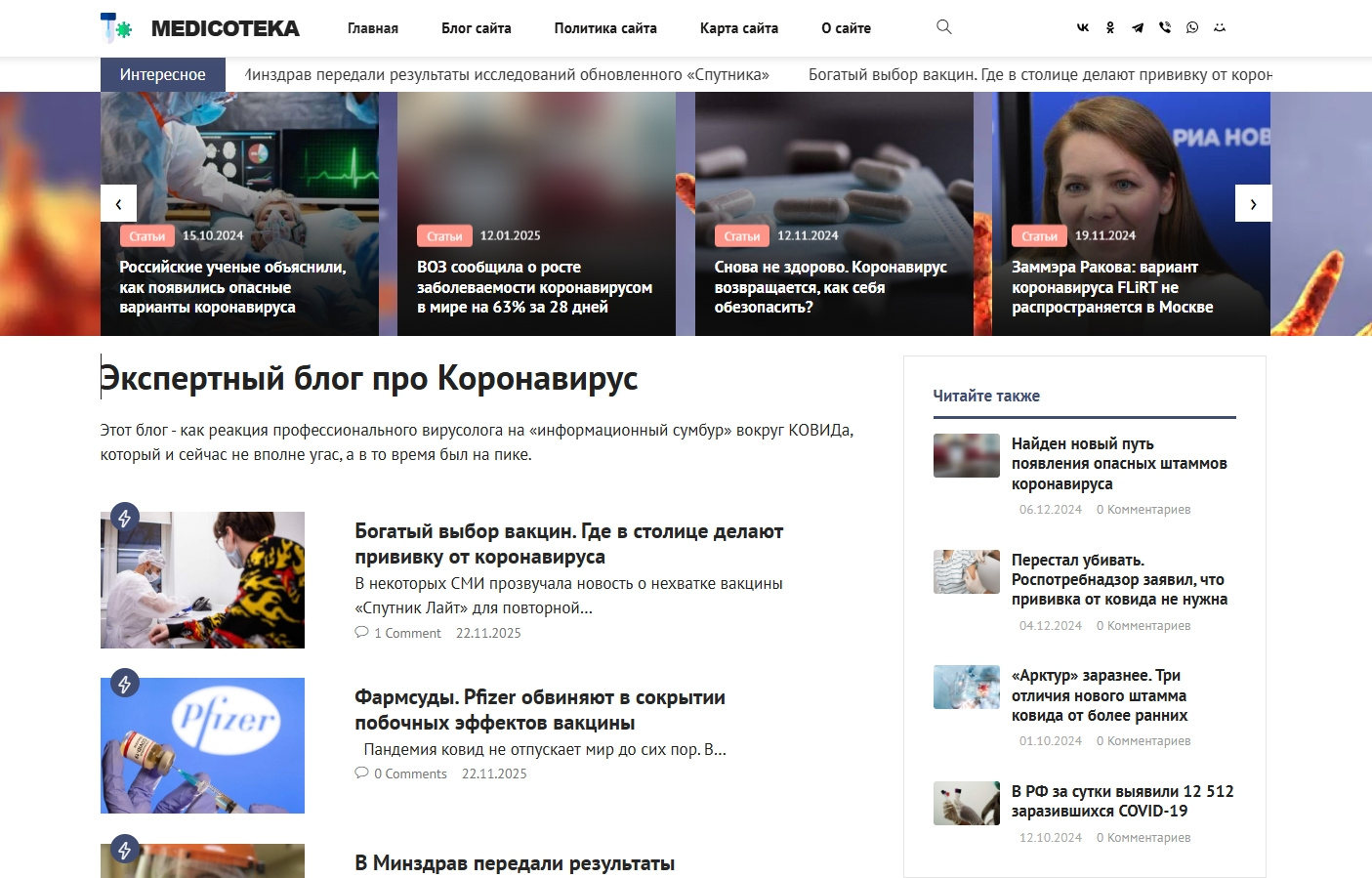1372x878 pixels.
Task: Open the site search magnifier
Action: click(x=943, y=27)
